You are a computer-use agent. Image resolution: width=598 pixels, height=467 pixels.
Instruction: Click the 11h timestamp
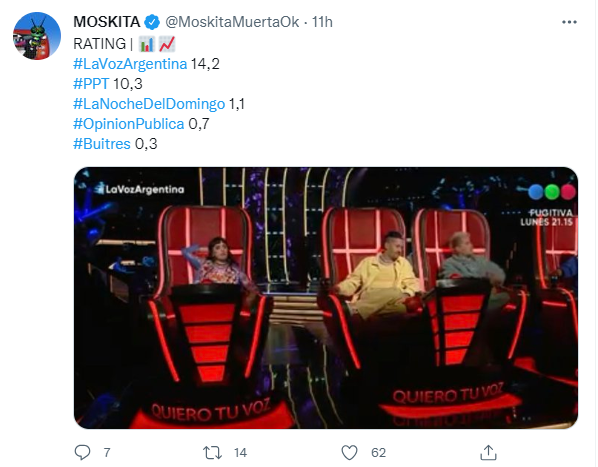(x=322, y=22)
